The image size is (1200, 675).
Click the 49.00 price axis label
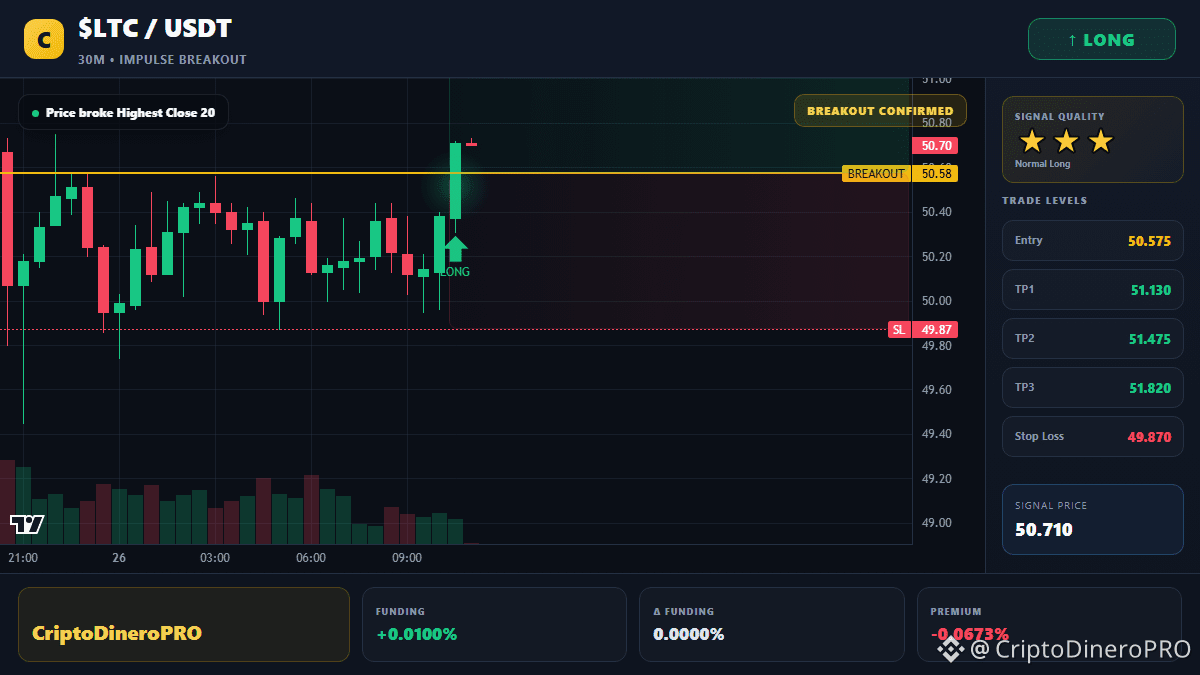(936, 523)
